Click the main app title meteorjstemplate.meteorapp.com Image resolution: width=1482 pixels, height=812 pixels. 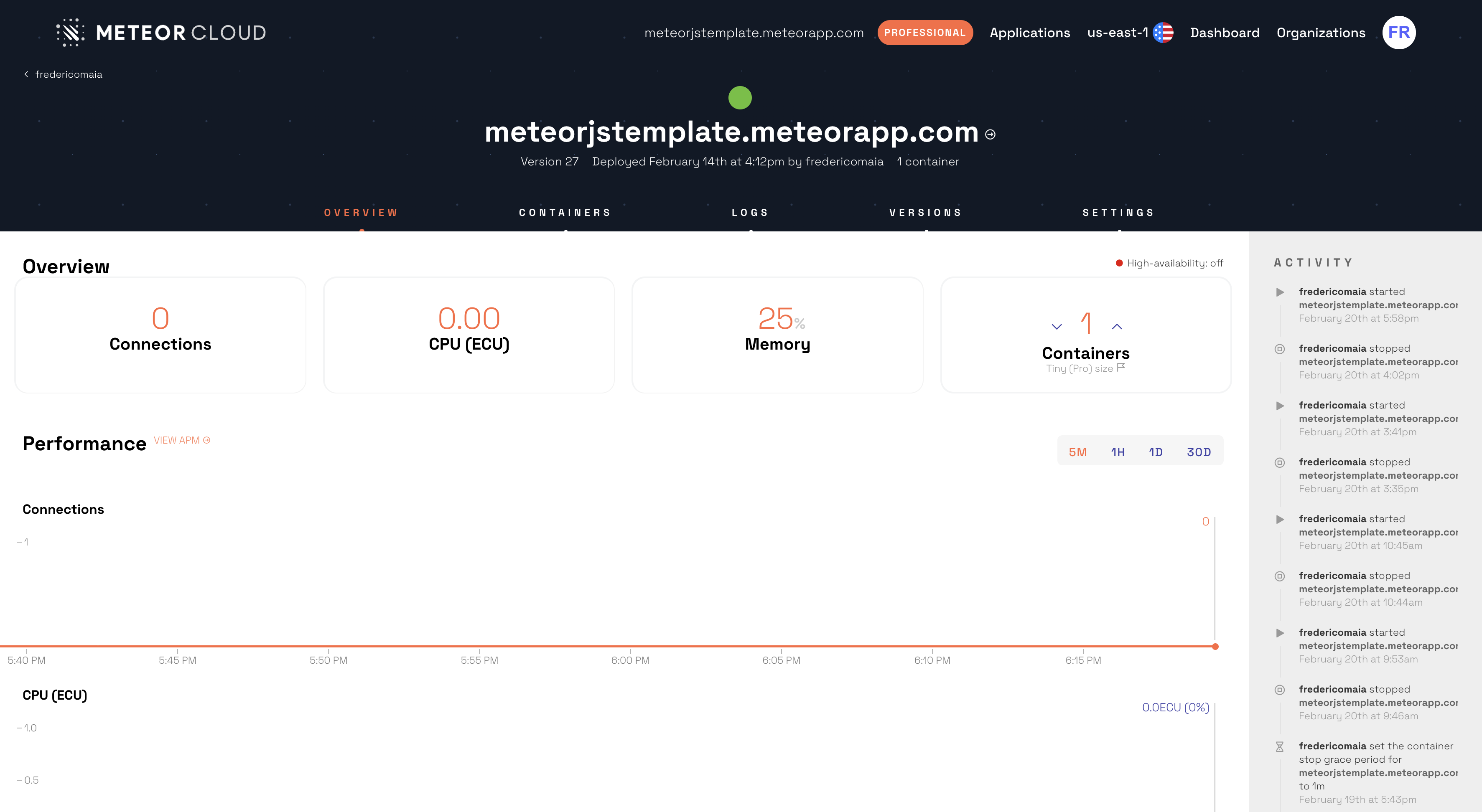point(731,132)
